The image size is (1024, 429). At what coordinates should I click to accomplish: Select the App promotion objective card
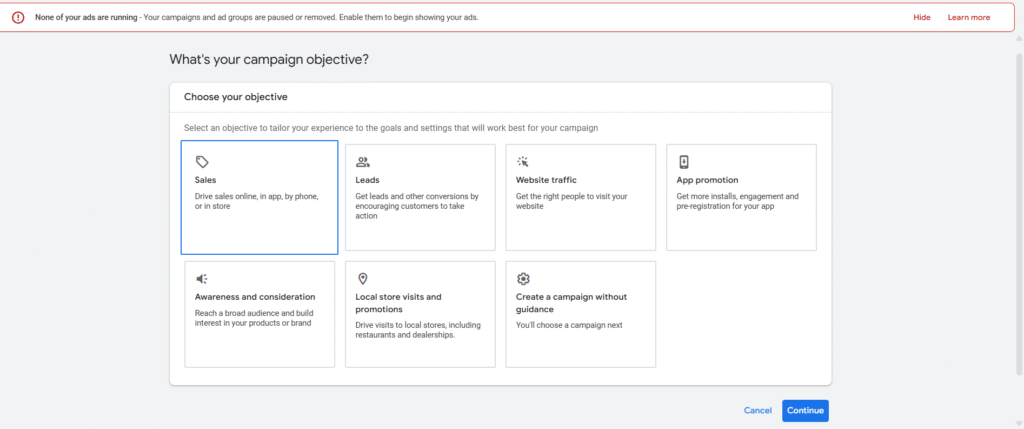(x=741, y=197)
